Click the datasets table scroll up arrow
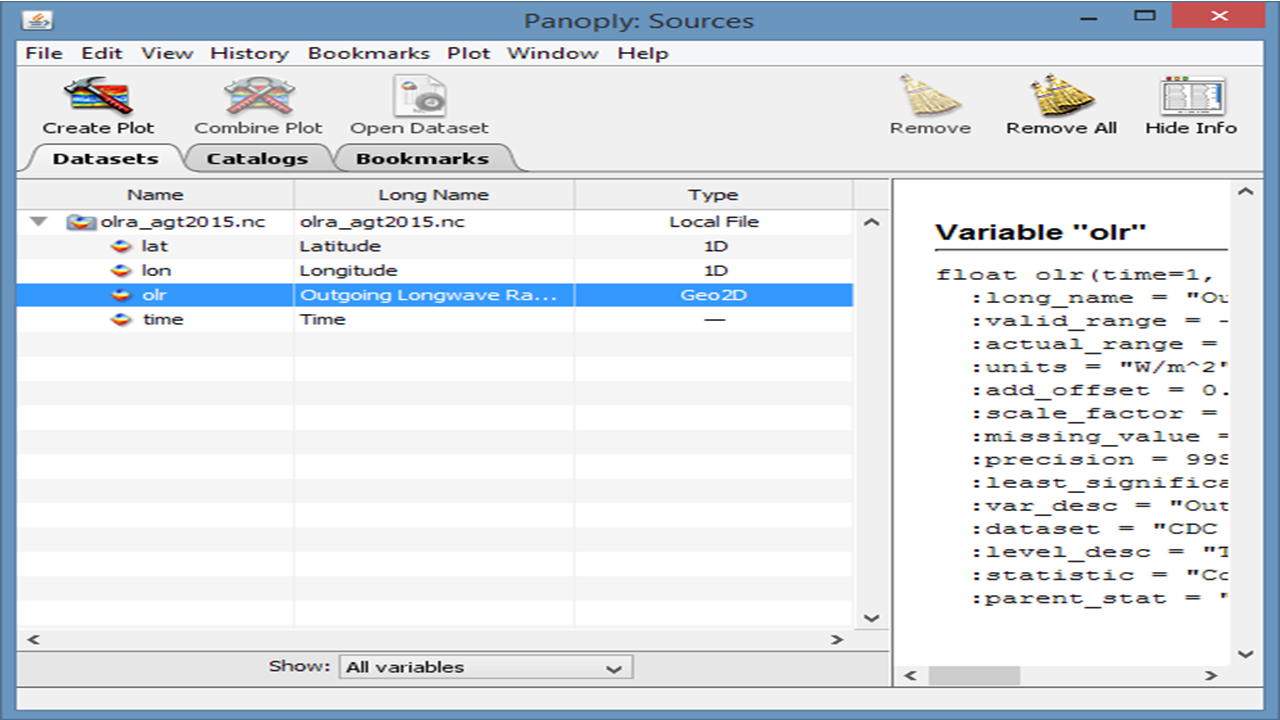 [871, 222]
